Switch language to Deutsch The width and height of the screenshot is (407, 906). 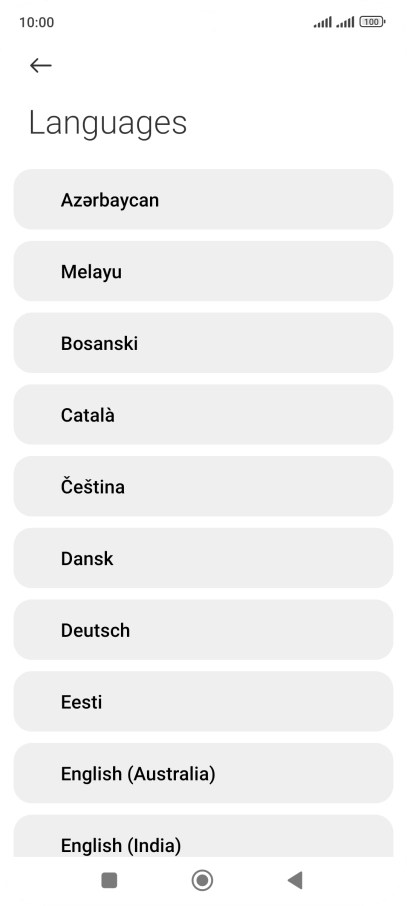204,629
